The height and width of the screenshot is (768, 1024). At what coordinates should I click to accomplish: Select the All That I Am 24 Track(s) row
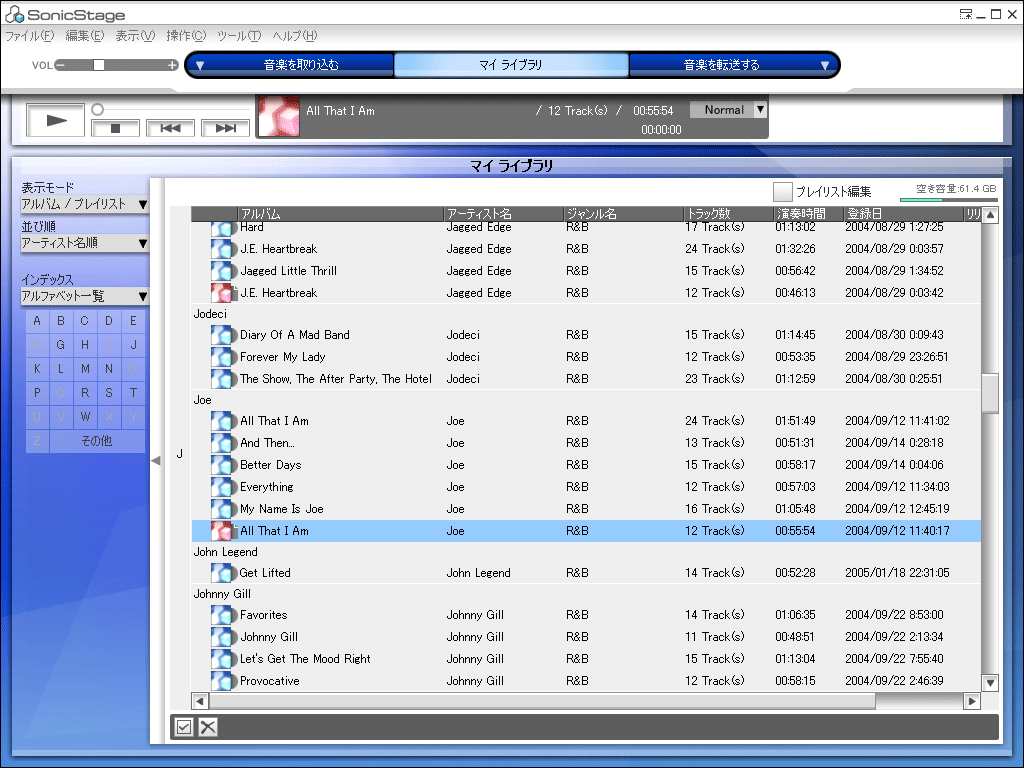click(586, 421)
